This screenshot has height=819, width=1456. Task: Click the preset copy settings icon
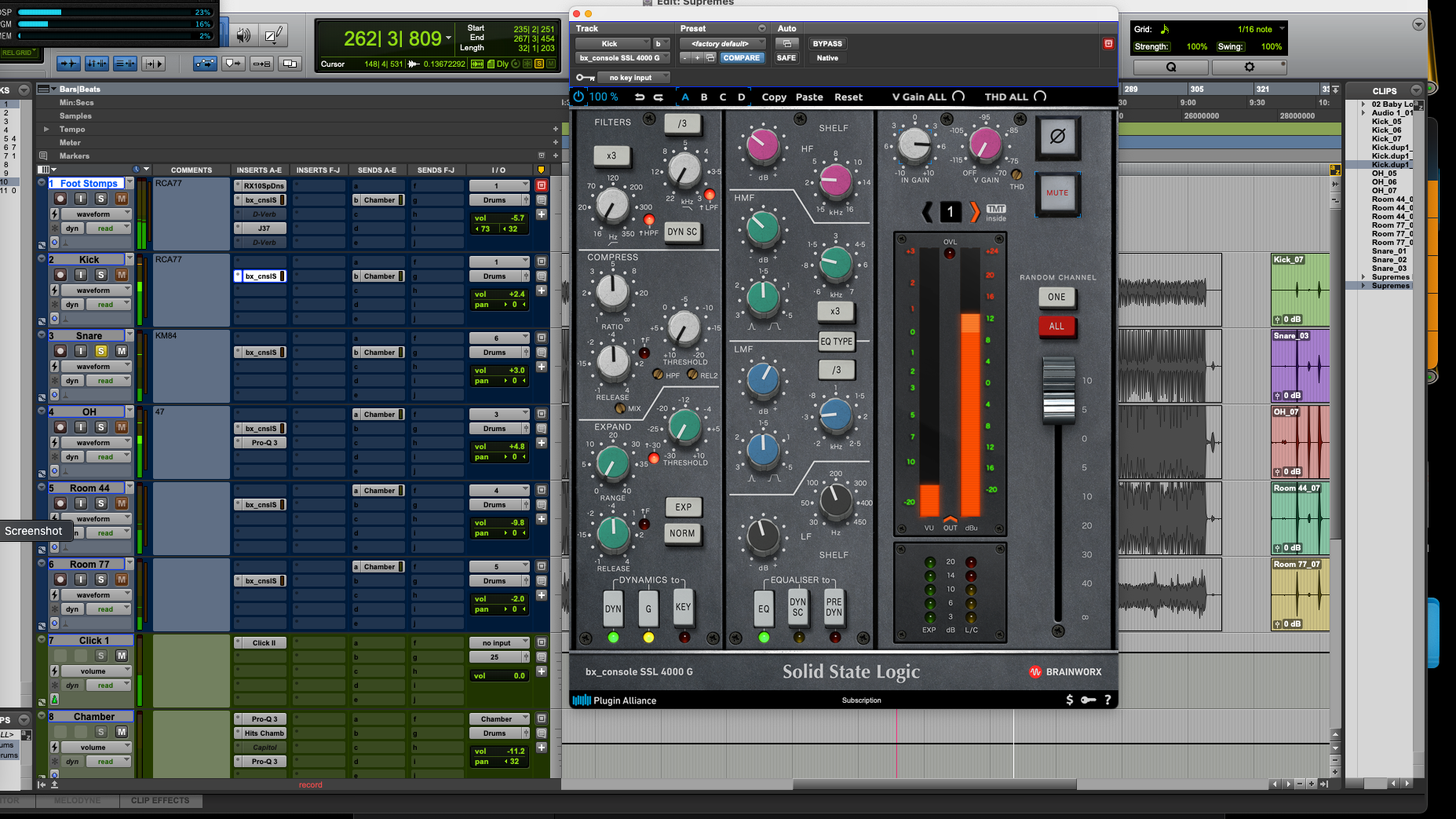click(710, 58)
